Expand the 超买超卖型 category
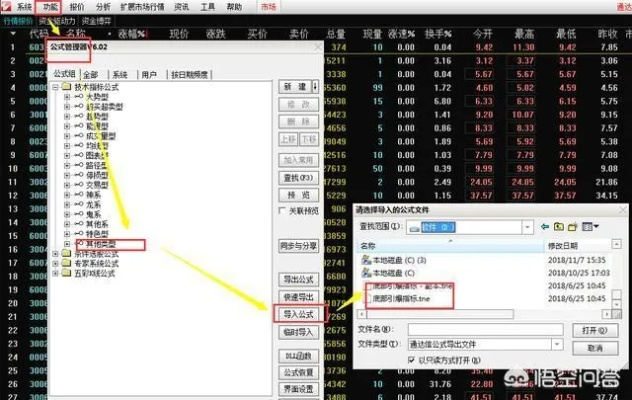 tap(67, 106)
